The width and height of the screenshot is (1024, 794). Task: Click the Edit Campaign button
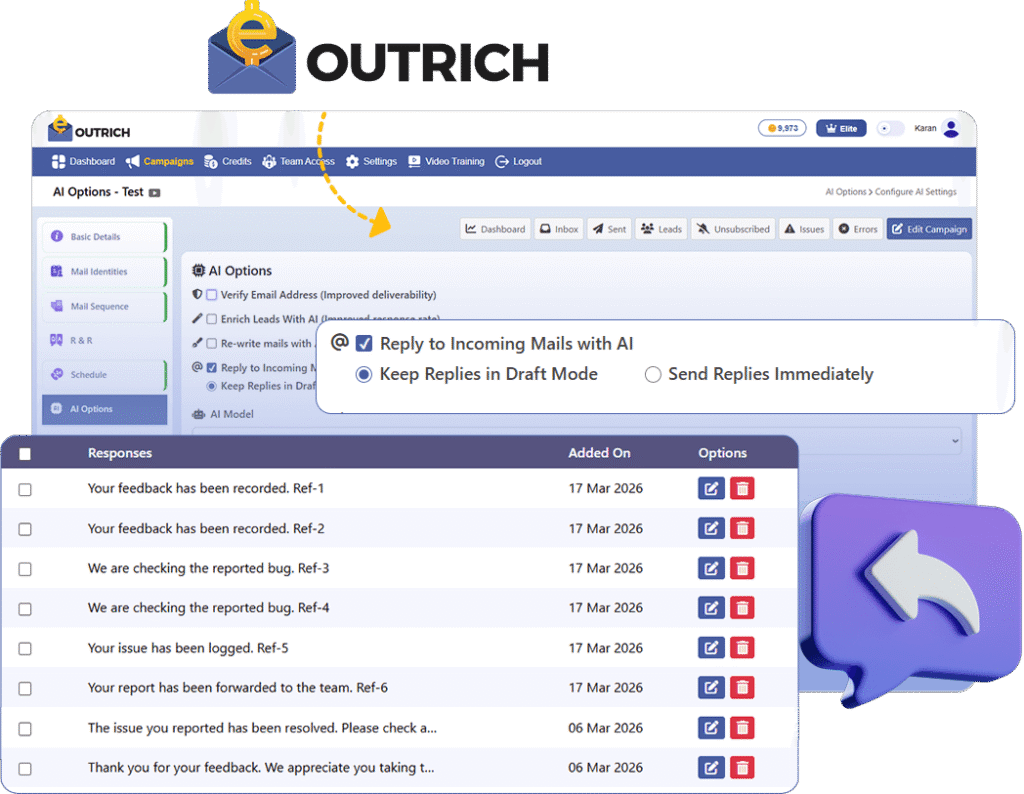[929, 229]
